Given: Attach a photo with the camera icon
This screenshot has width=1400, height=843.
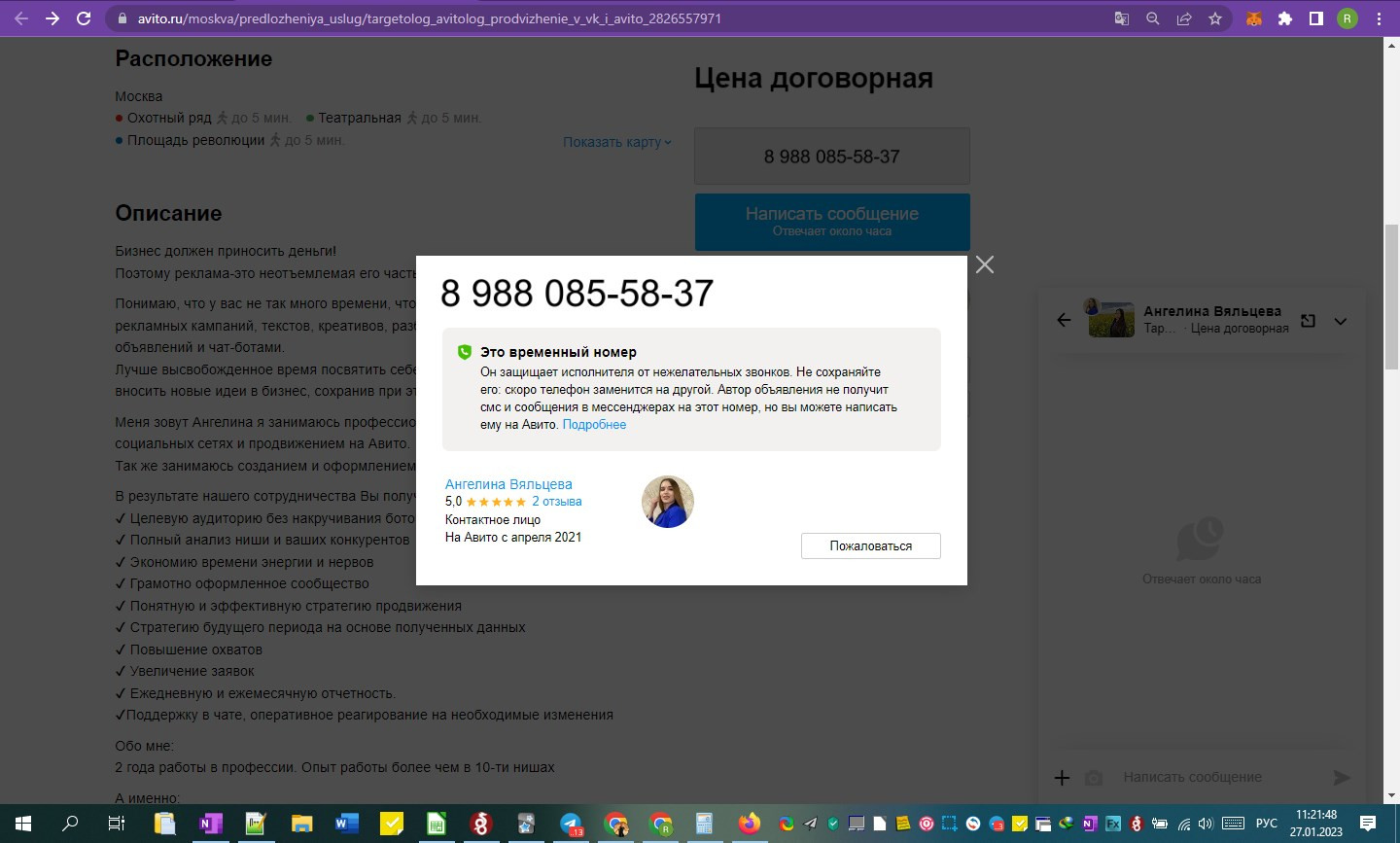Looking at the screenshot, I should (x=1094, y=778).
